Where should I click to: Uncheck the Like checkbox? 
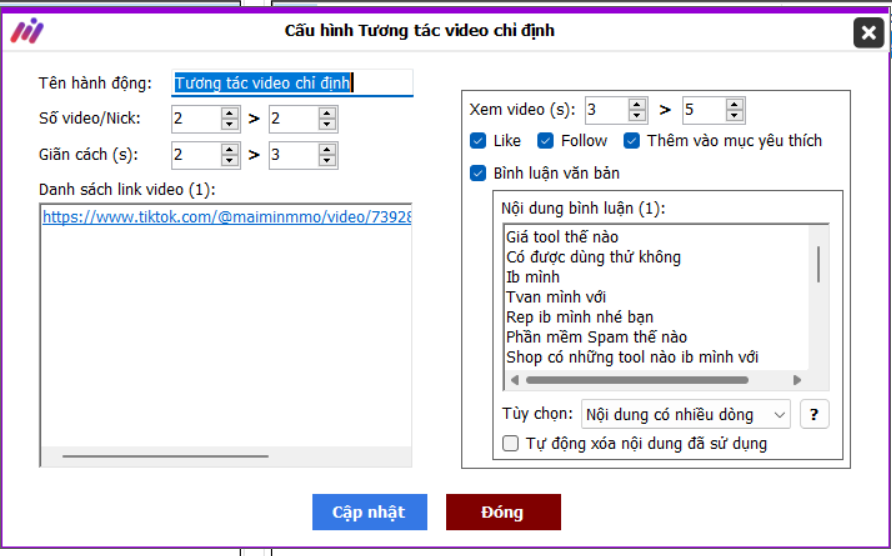coord(478,141)
